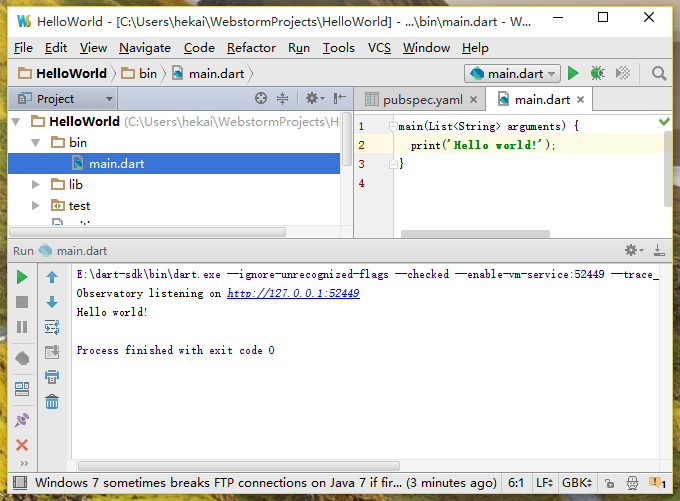Stop the process in the Run panel

[x=22, y=302]
